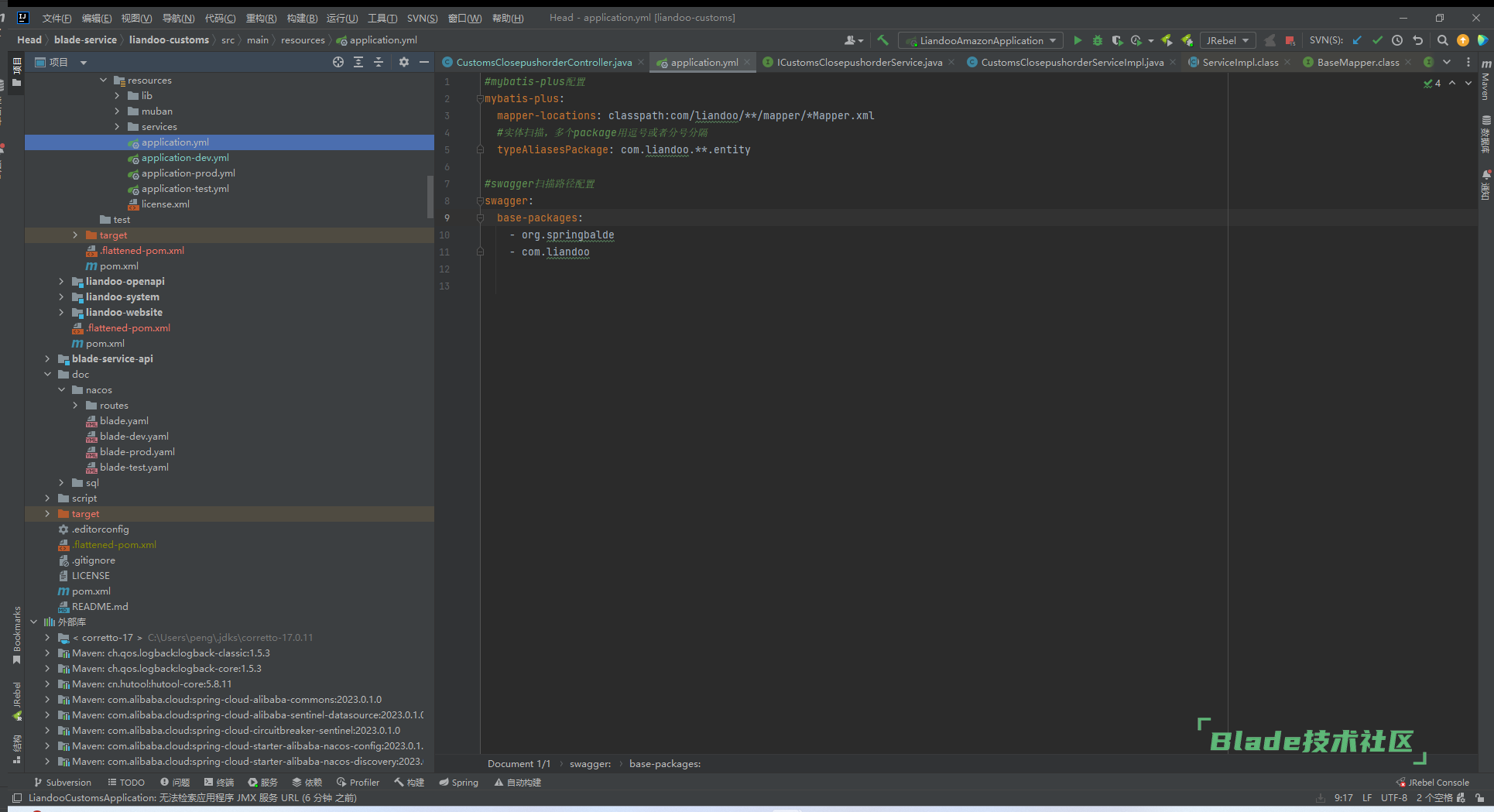Image resolution: width=1494 pixels, height=812 pixels.
Task: Start debugging with the green bug icon
Action: coord(1097,40)
